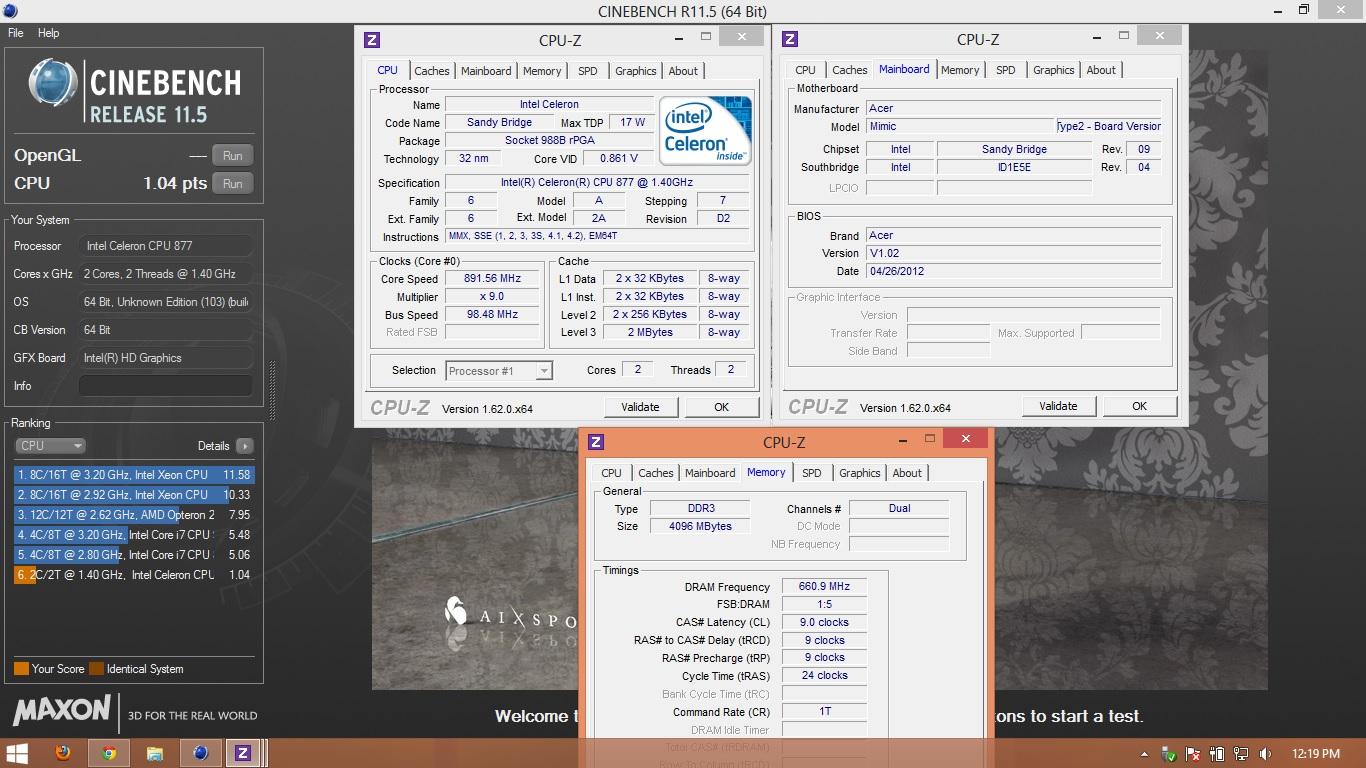Click Validate in the CPU-Z CPU window
Viewport: 1366px width, 768px height.
(640, 407)
